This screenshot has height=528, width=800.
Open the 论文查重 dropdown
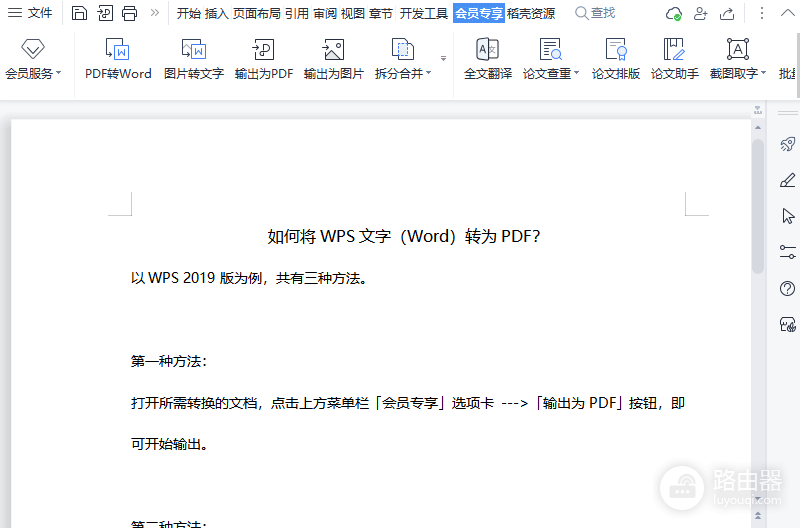[551, 60]
